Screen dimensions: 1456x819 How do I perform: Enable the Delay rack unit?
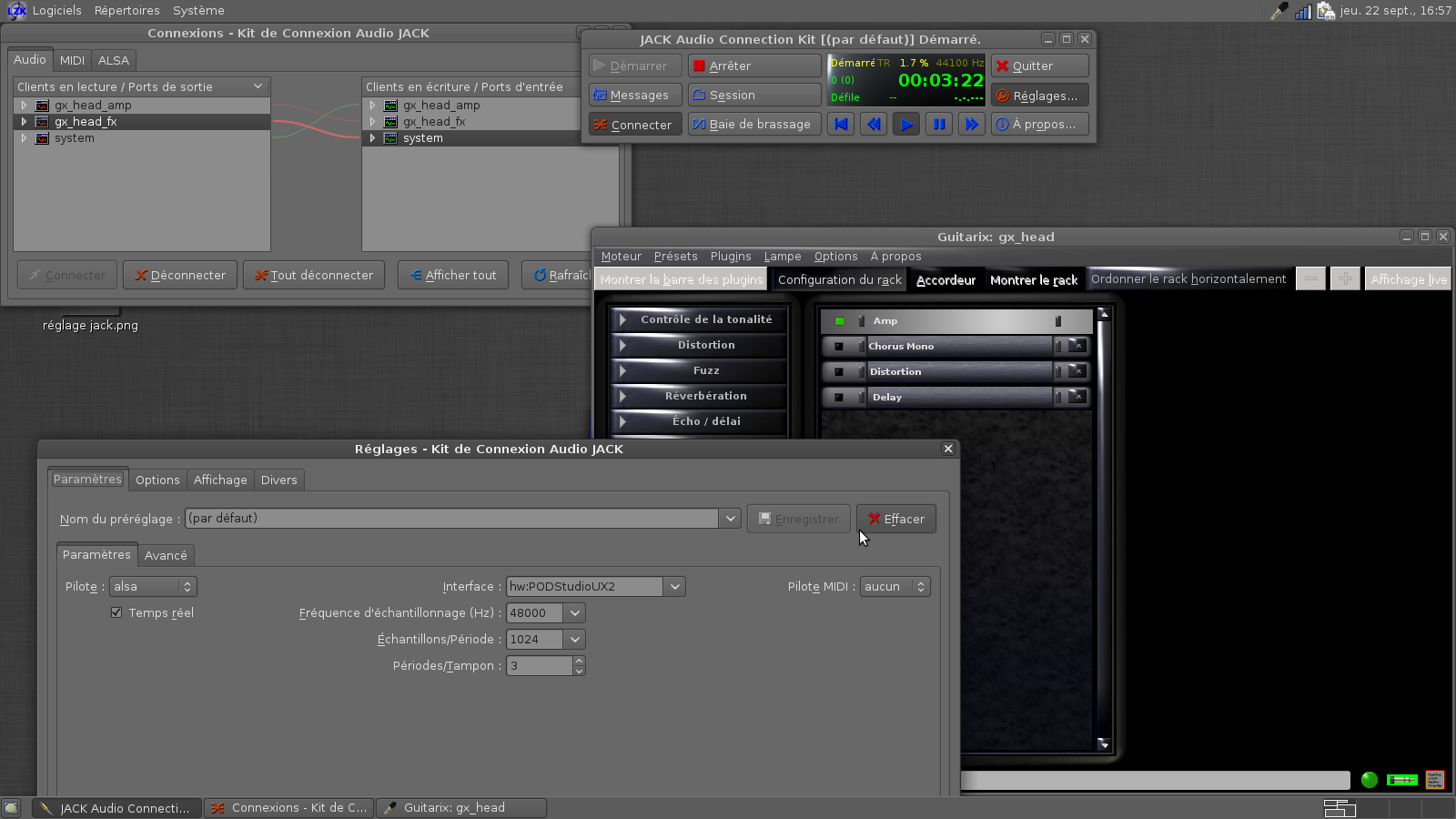[839, 397]
